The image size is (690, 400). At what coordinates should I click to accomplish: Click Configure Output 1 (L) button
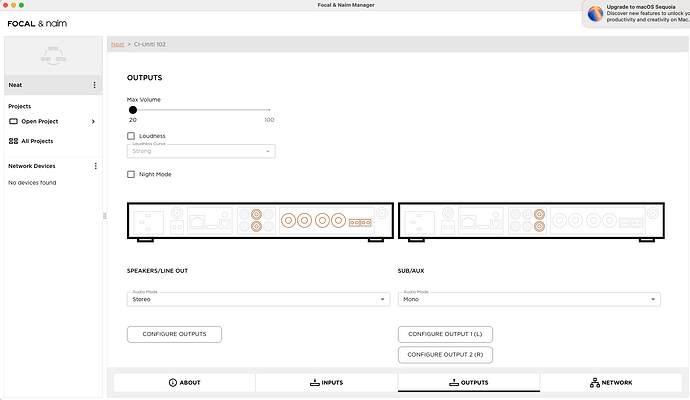coord(445,334)
